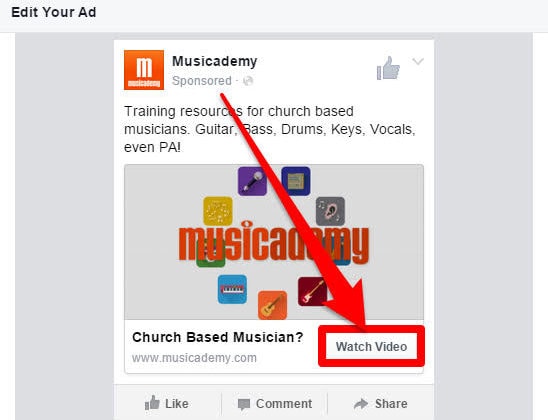
Task: Click the gray ear training icon
Action: coord(330,211)
